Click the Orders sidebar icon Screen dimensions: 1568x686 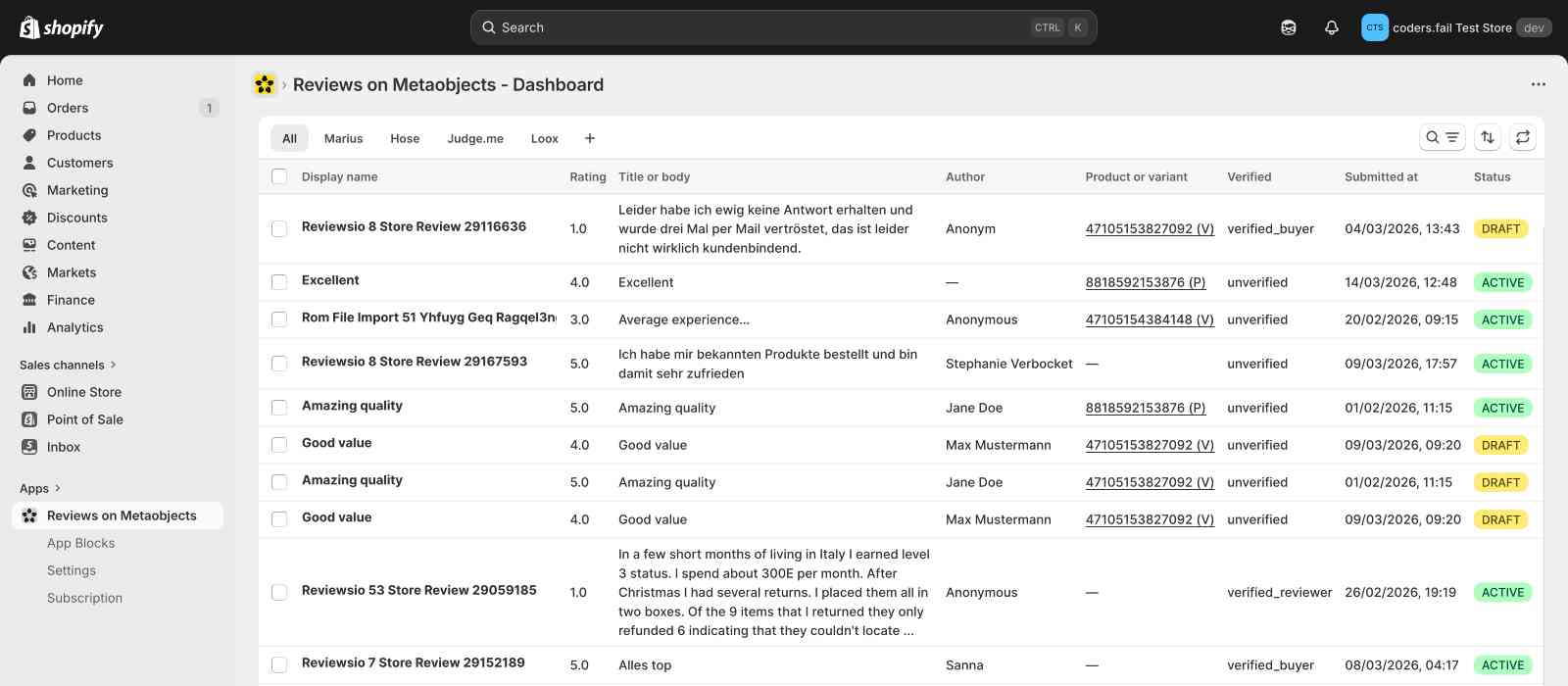coord(29,108)
